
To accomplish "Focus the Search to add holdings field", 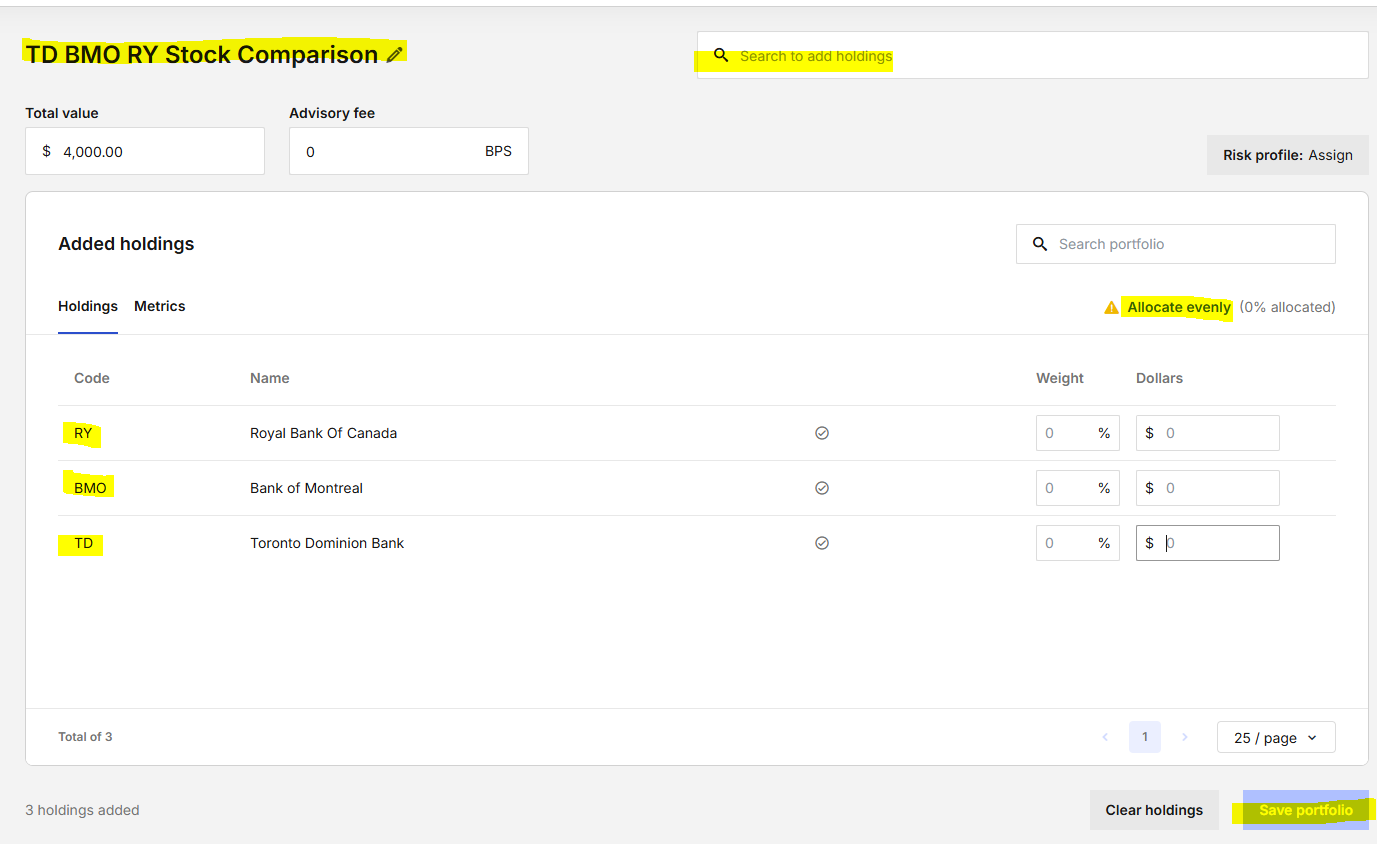I will pos(1033,55).
